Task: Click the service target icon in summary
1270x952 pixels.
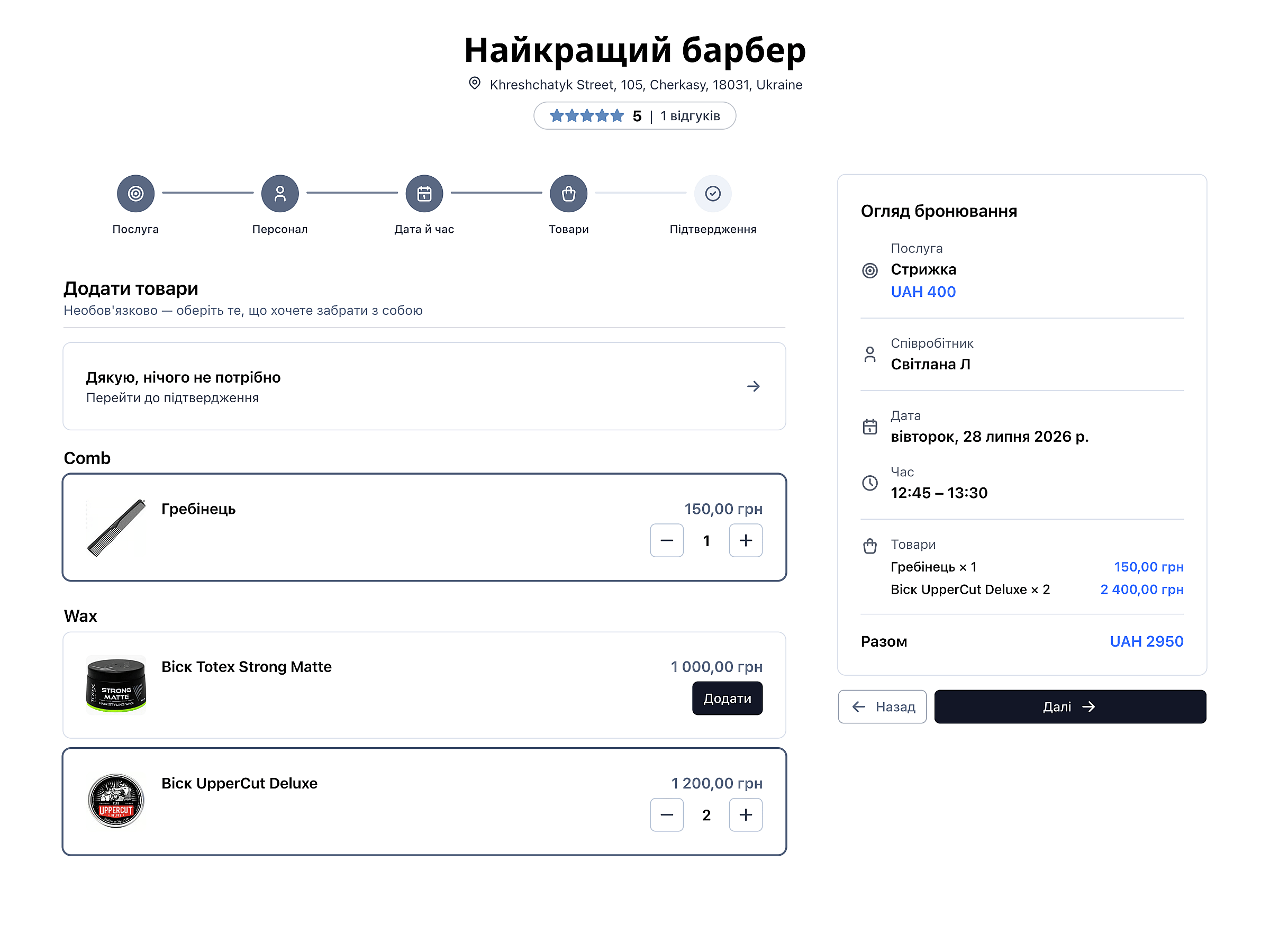Action: 870,270
